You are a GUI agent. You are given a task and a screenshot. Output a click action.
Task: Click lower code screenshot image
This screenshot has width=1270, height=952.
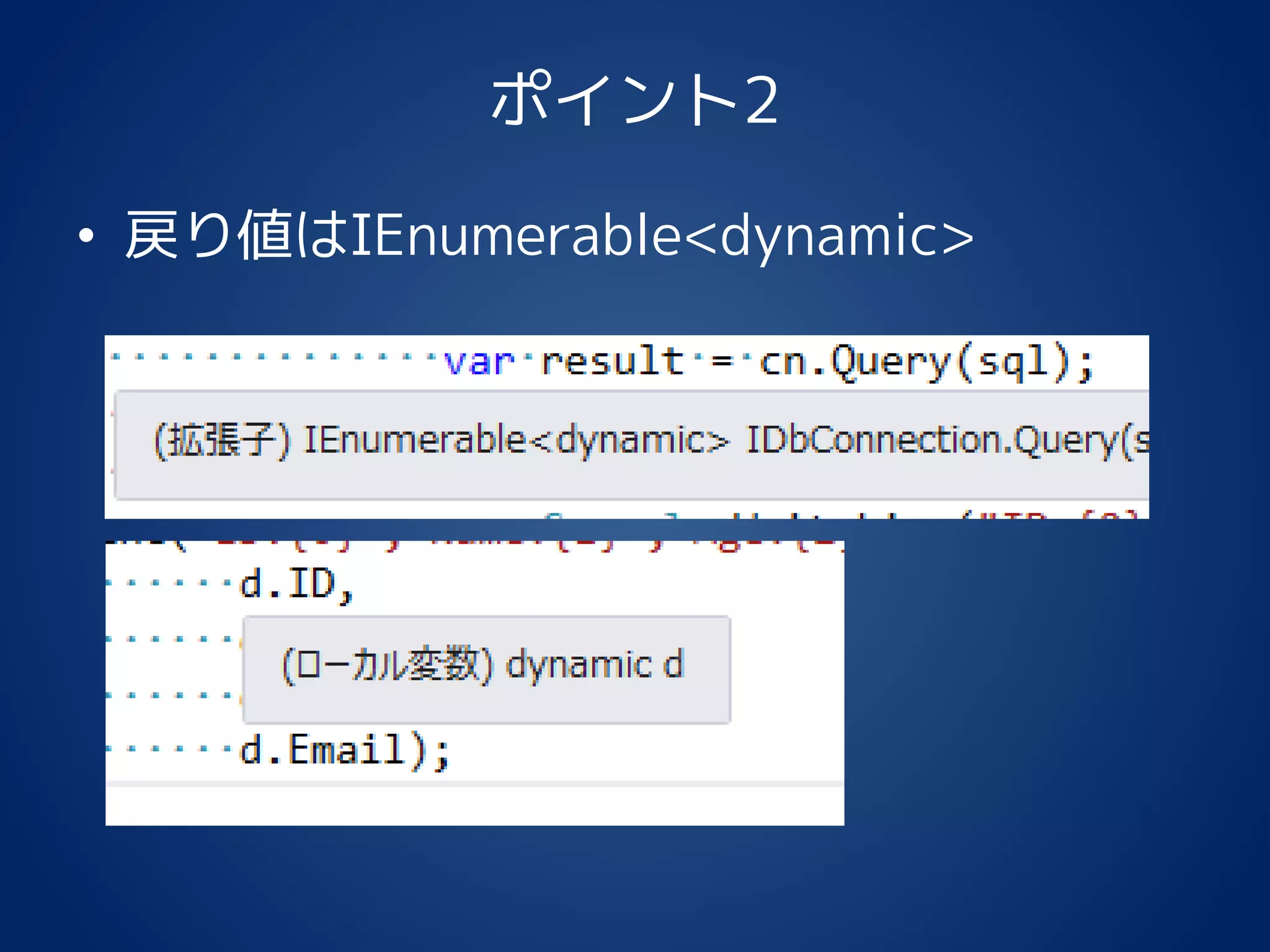[475, 682]
